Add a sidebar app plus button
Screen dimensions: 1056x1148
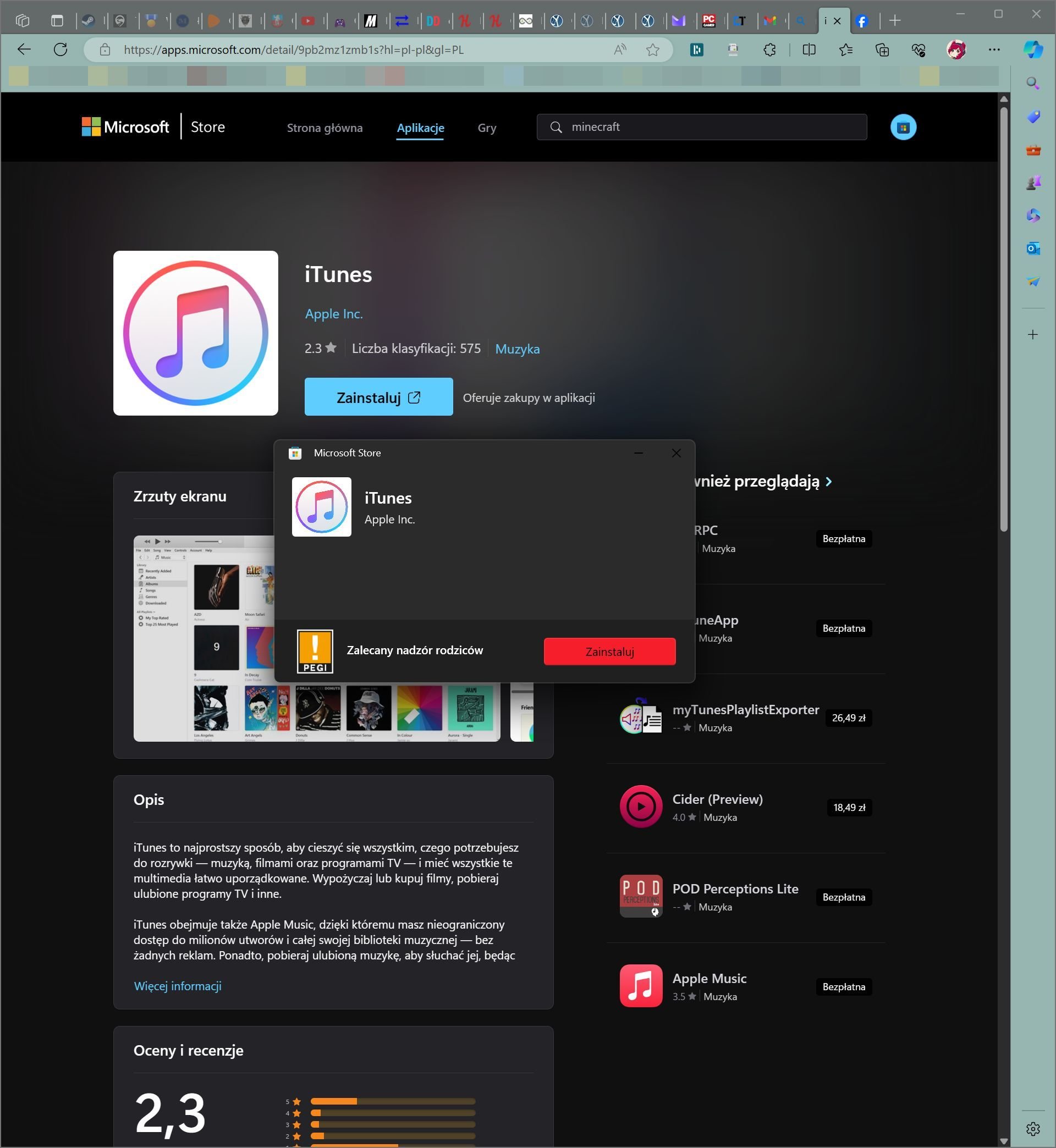(1032, 335)
